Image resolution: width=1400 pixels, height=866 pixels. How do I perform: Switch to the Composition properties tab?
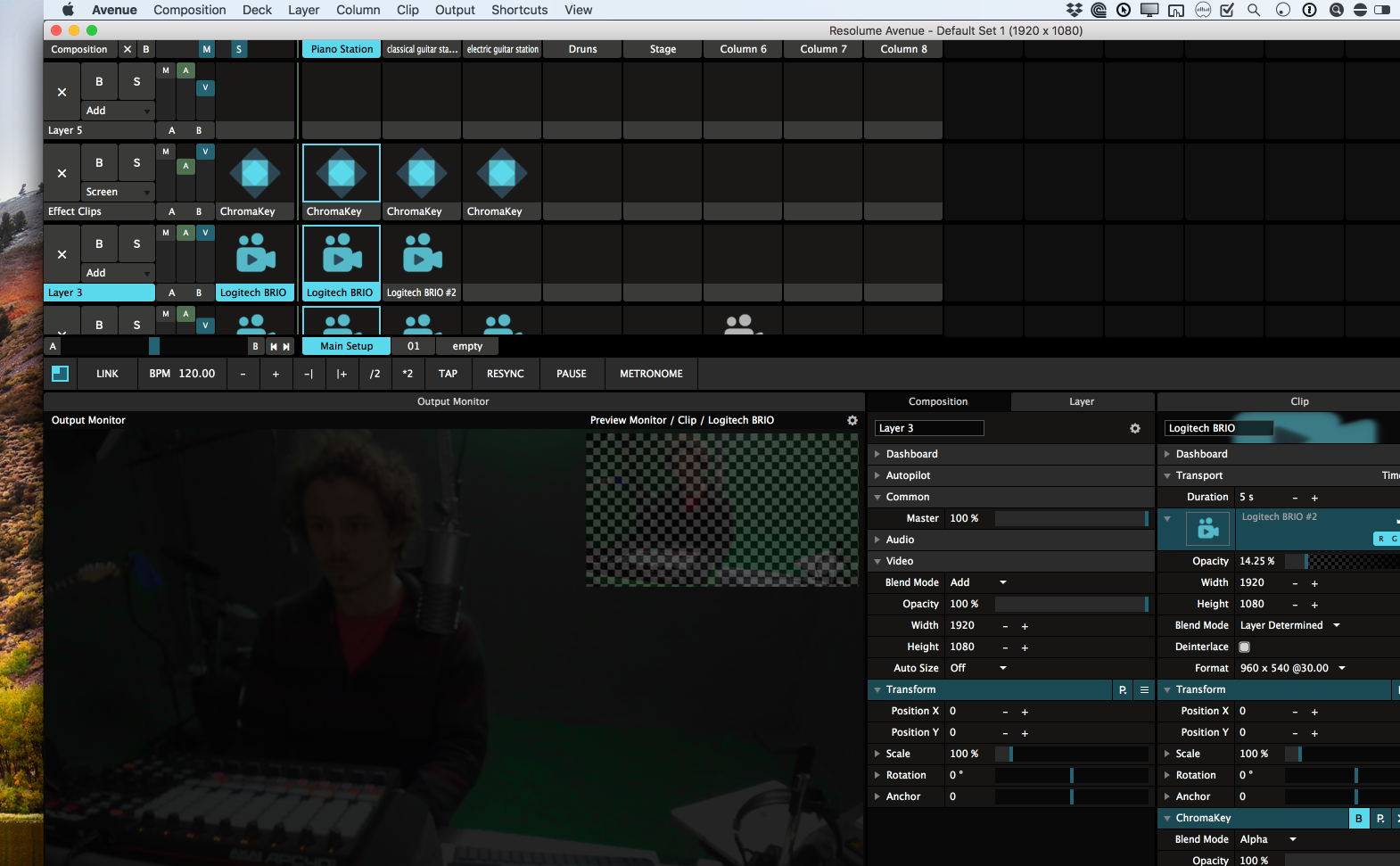tap(938, 402)
